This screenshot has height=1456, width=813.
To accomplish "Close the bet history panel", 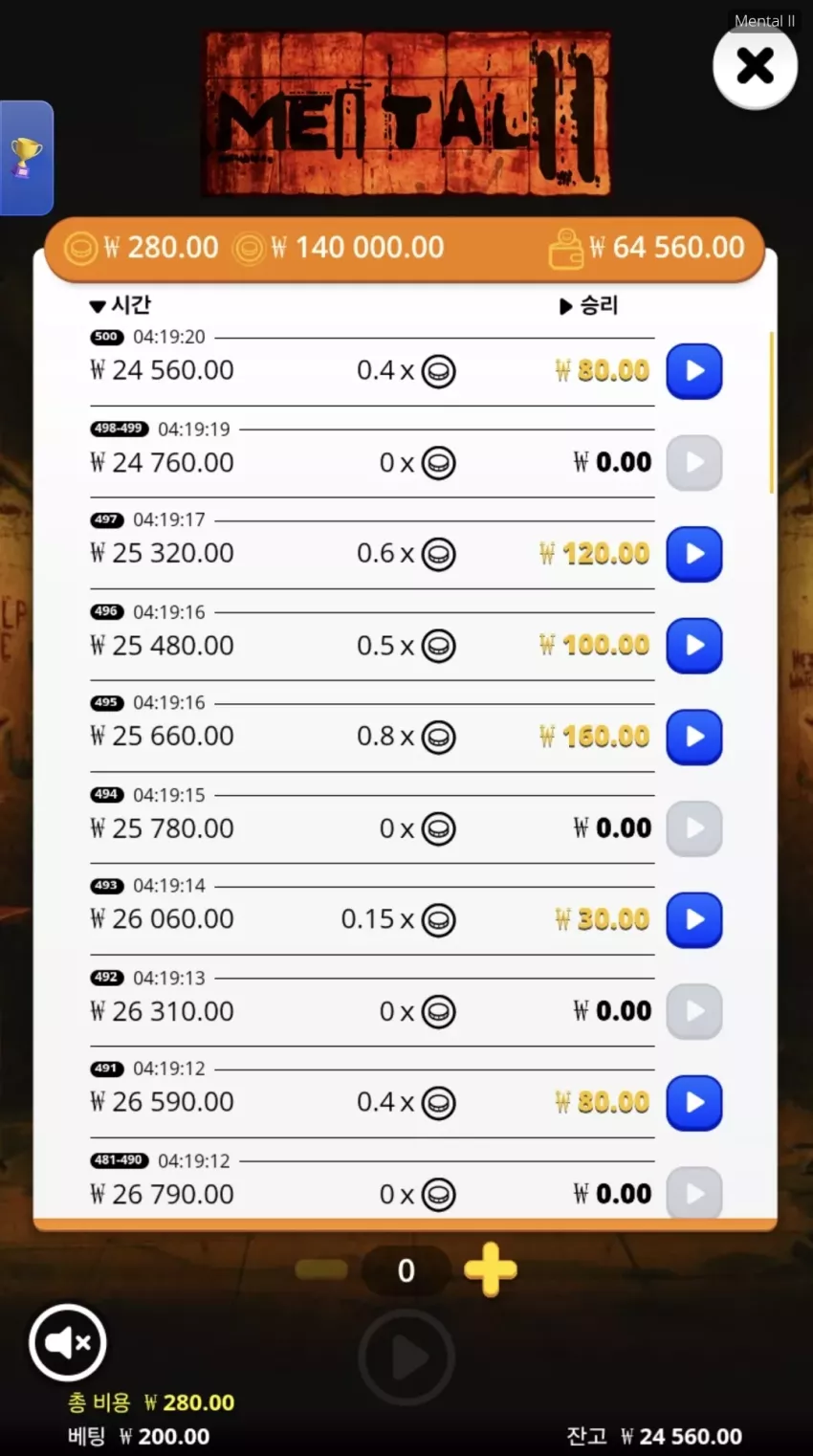I will pos(755,66).
